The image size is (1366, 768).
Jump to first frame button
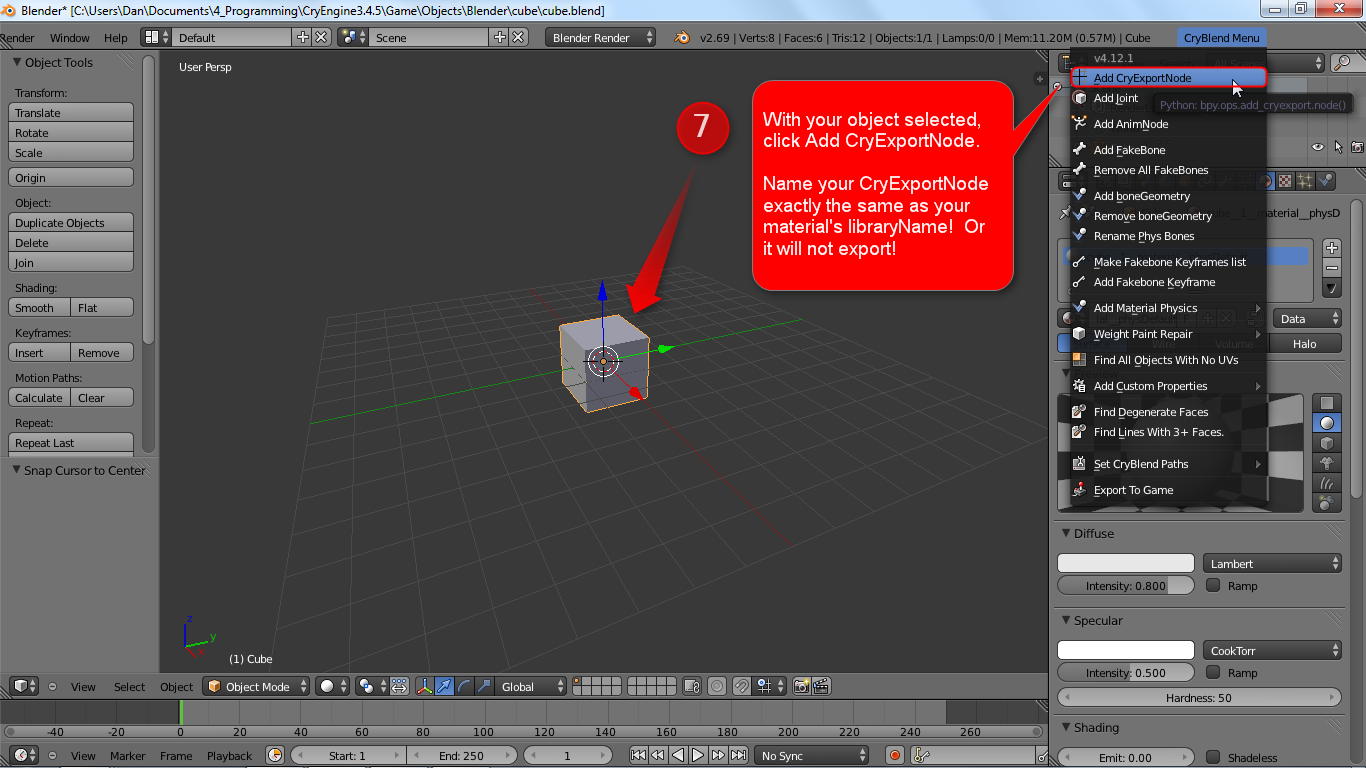(638, 756)
